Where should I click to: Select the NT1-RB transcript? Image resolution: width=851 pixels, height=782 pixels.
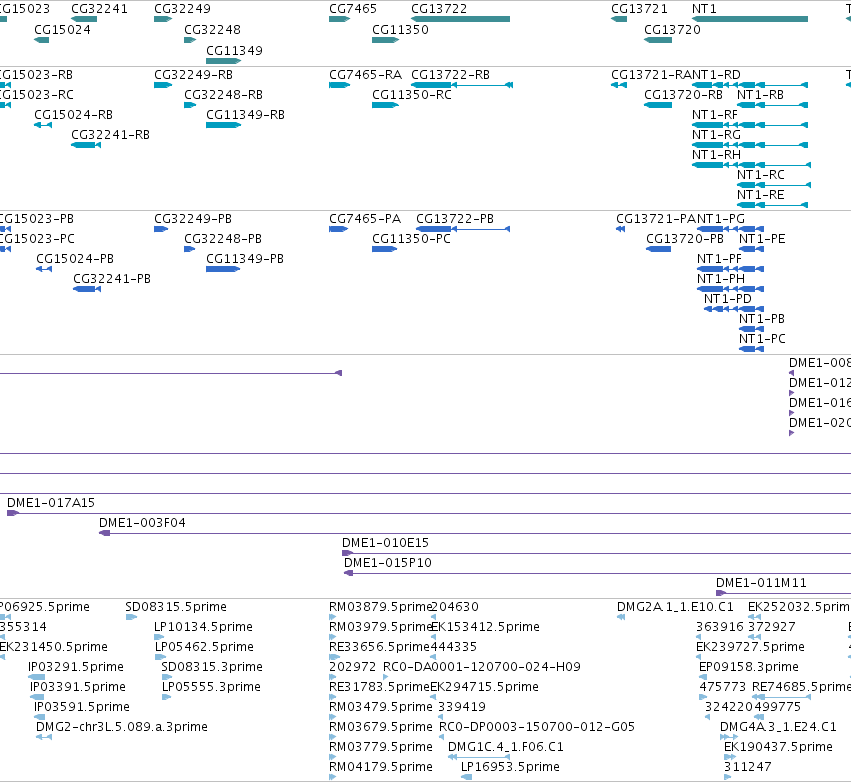(772, 105)
